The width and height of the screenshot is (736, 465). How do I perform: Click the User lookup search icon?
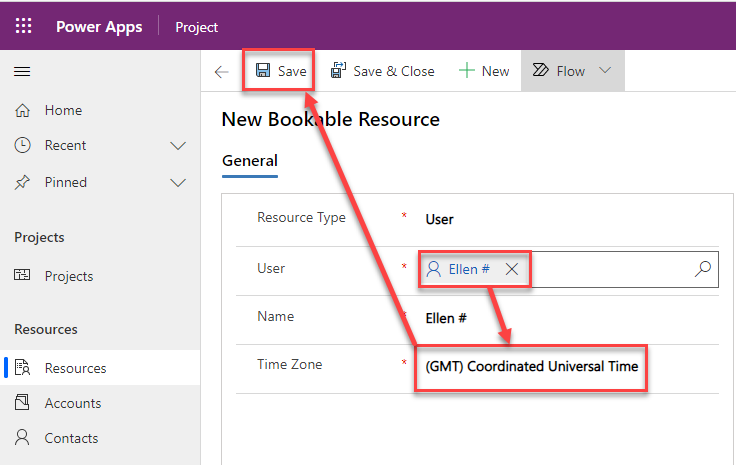click(702, 268)
